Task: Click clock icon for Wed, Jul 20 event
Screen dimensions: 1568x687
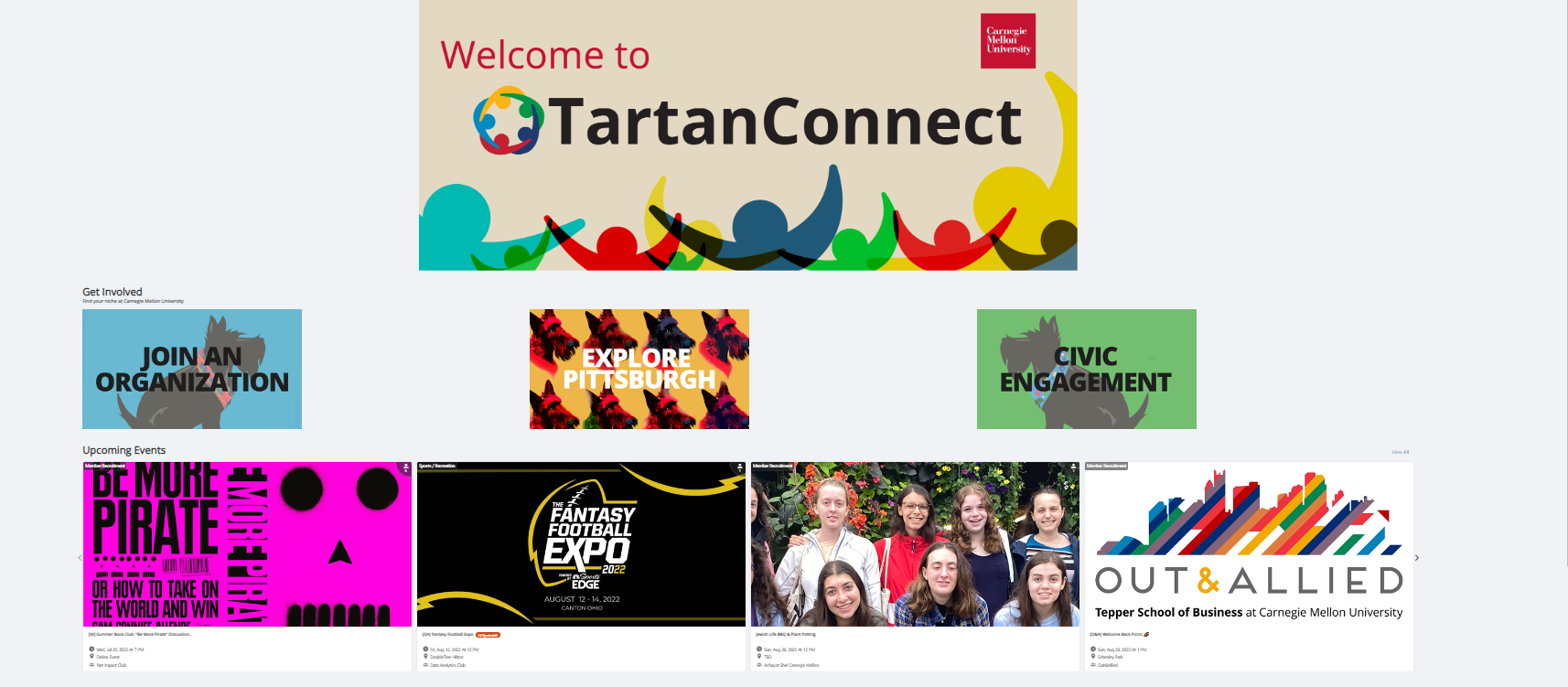Action: [91, 649]
